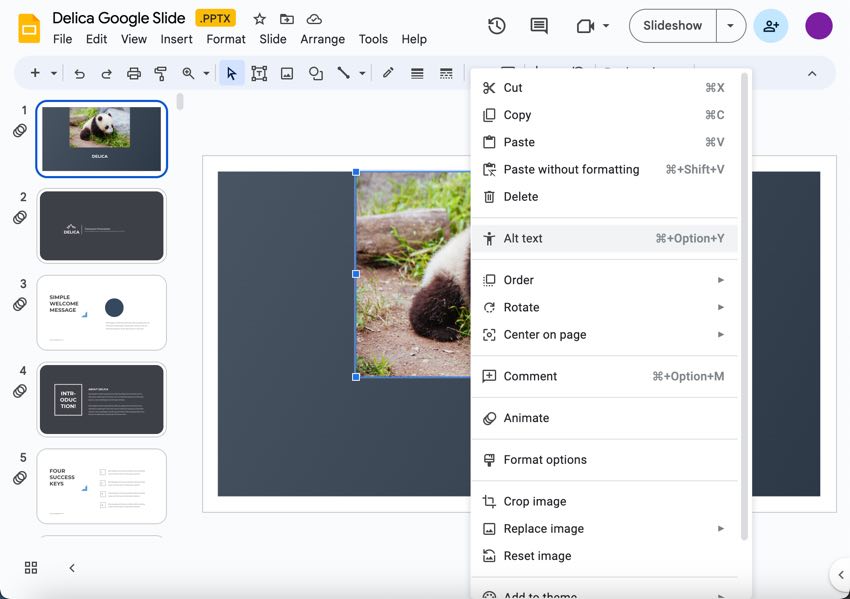The image size is (850, 599).
Task: Click the print icon
Action: [131, 72]
